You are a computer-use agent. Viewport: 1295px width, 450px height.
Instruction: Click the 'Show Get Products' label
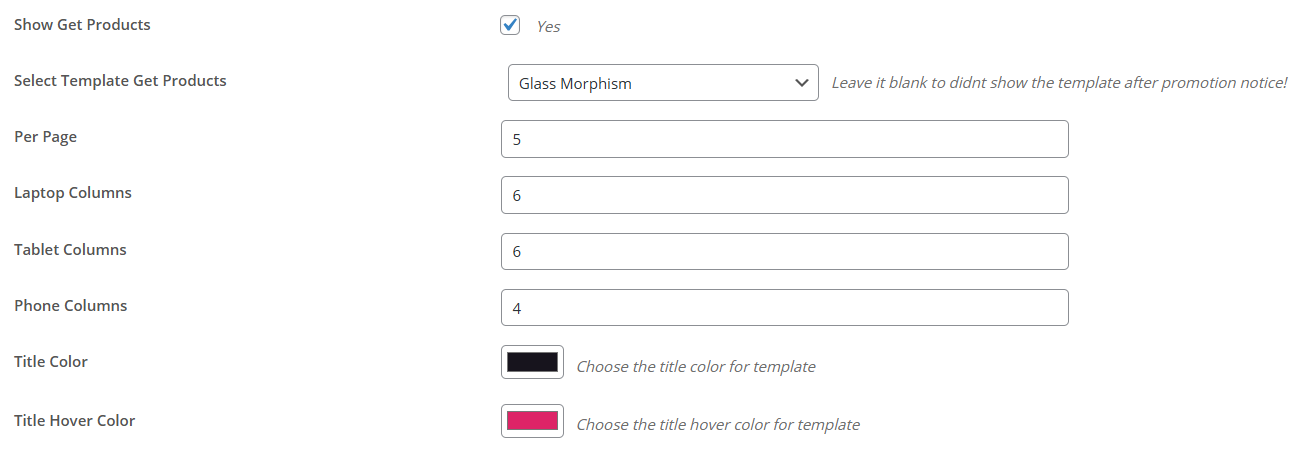82,25
